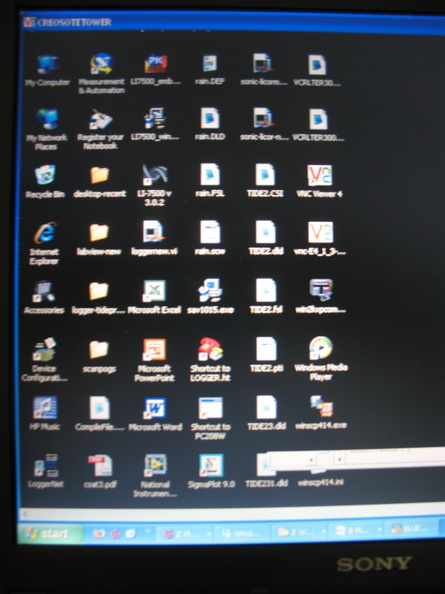This screenshot has width=445, height=594.
Task: Click the Firefox quick launch icon
Action: [x=99, y=533]
